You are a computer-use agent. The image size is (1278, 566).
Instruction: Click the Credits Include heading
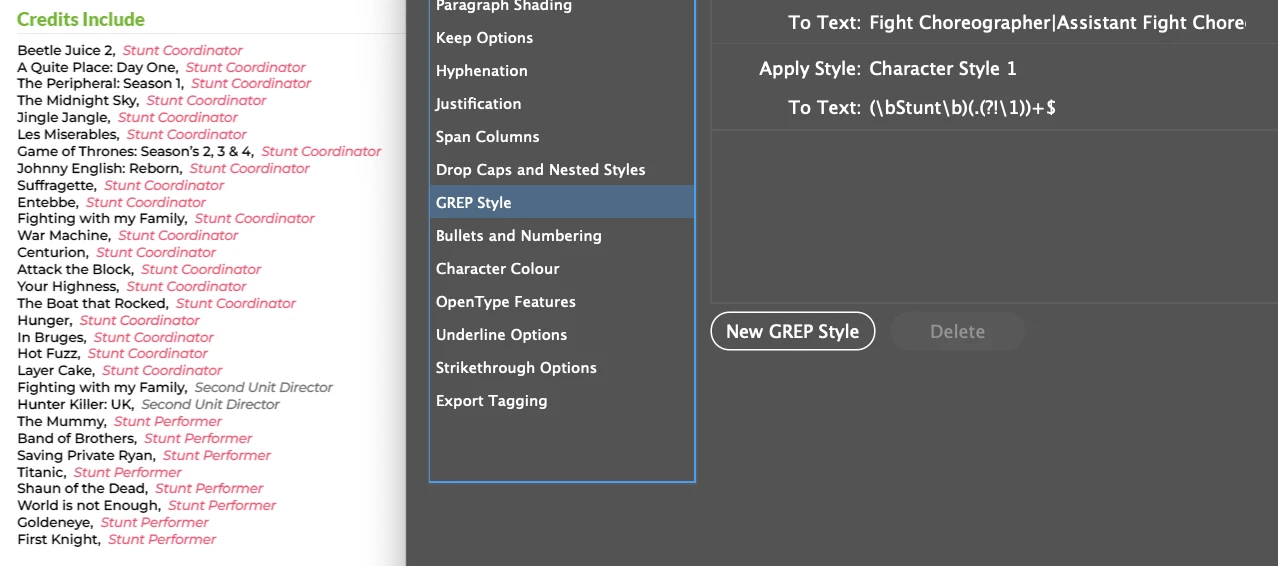coord(80,19)
